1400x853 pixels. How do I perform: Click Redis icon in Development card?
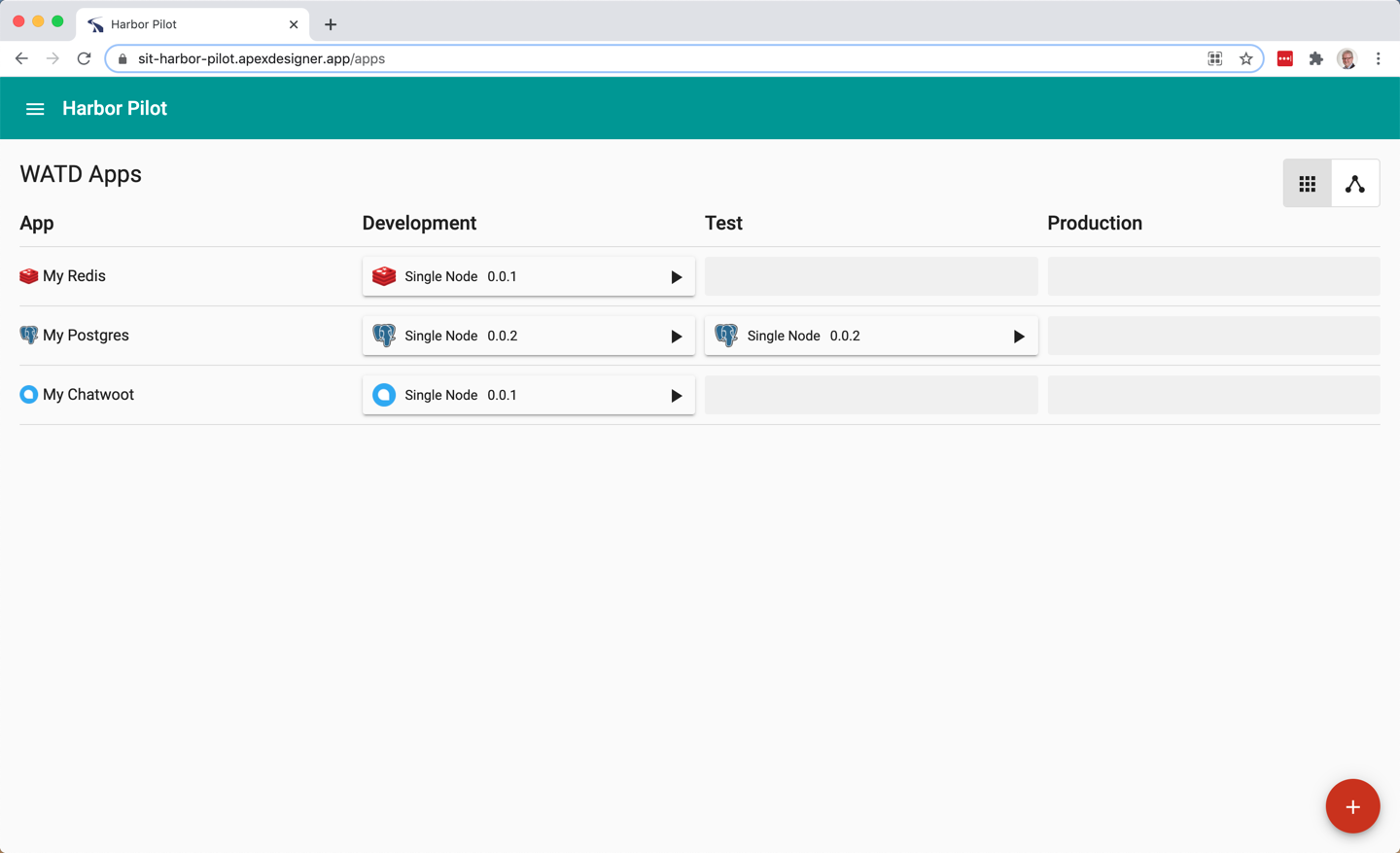384,276
